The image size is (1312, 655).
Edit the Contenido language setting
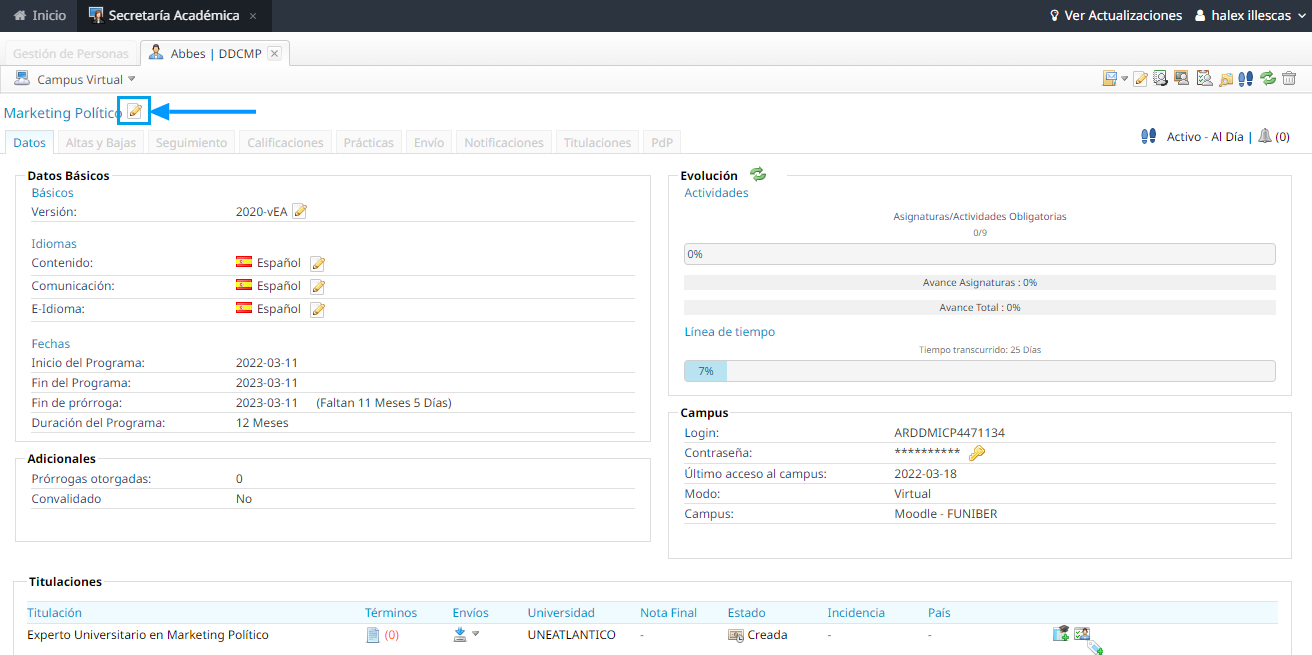click(x=318, y=264)
